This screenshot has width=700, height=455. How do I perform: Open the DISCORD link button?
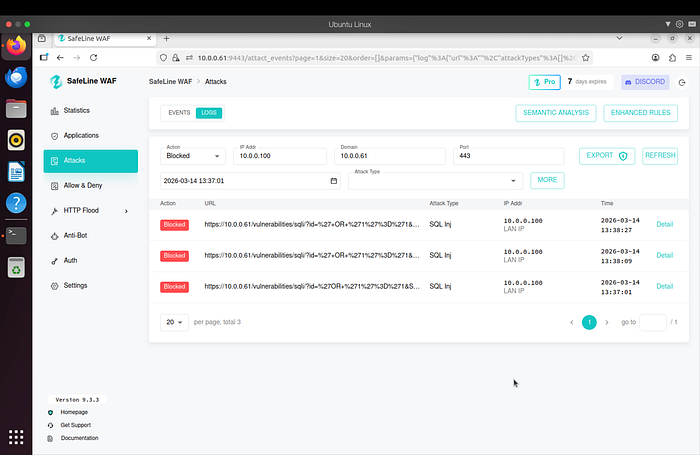645,82
